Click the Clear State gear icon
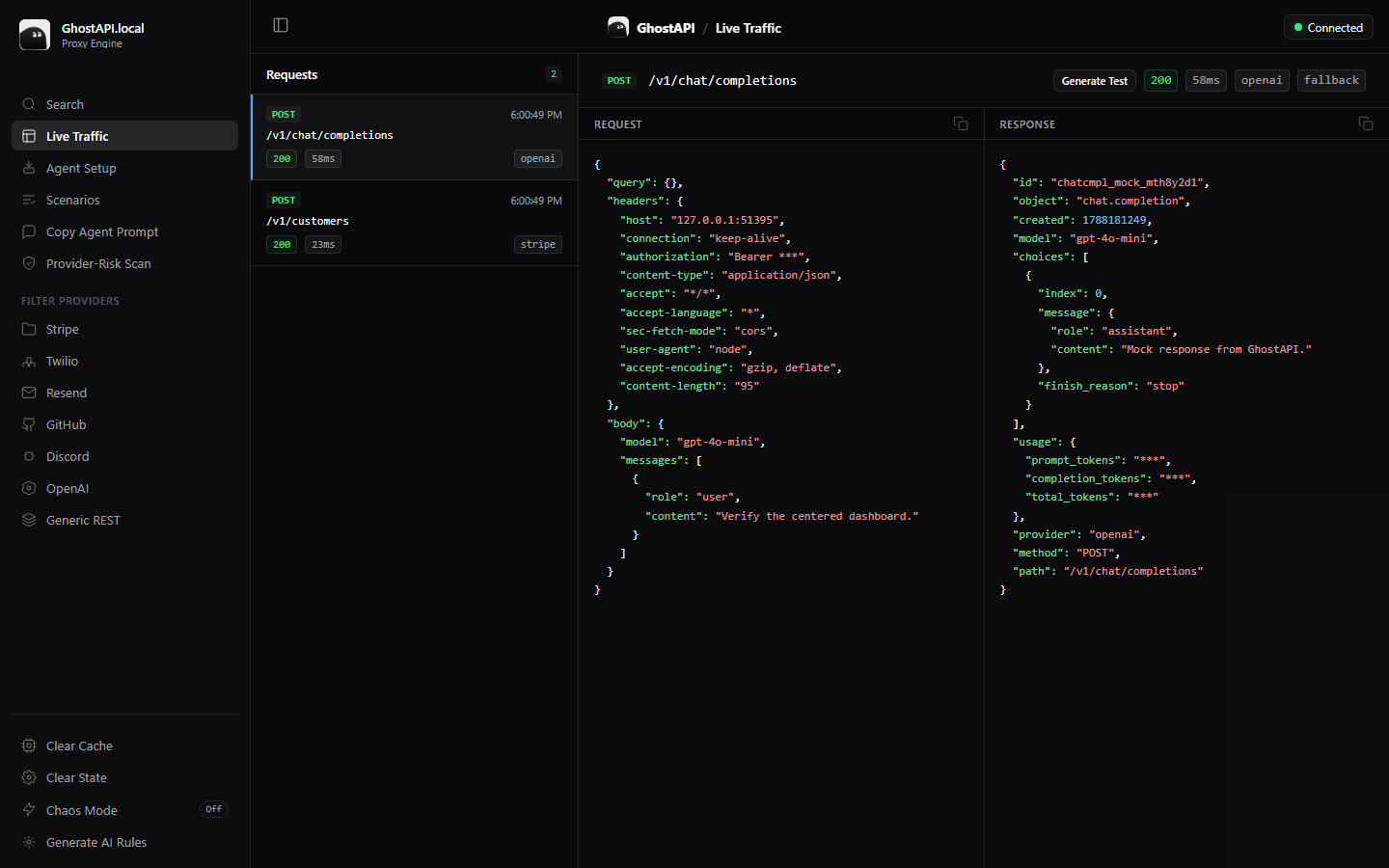Image resolution: width=1389 pixels, height=868 pixels. 29,777
